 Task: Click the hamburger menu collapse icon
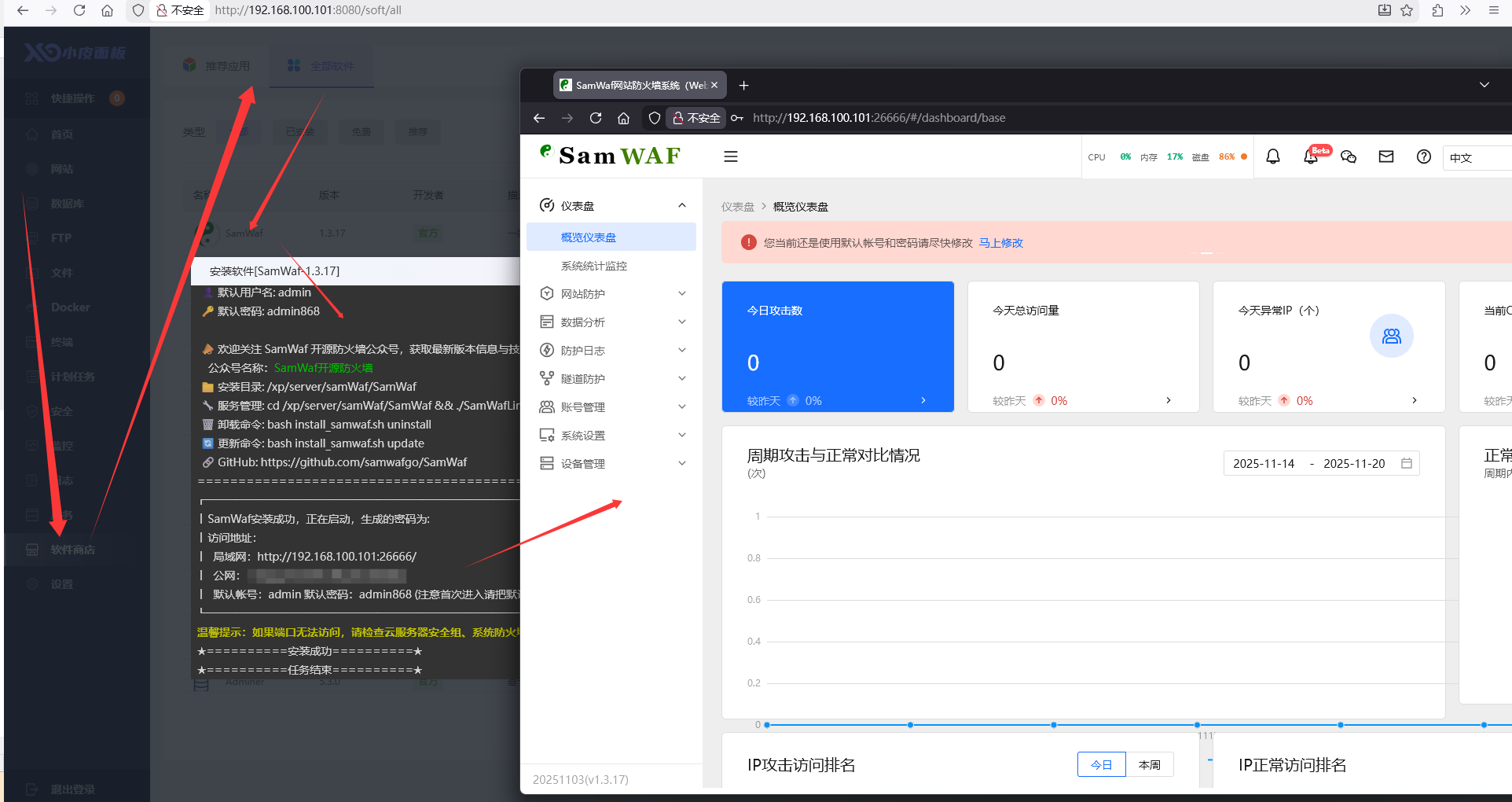click(730, 156)
